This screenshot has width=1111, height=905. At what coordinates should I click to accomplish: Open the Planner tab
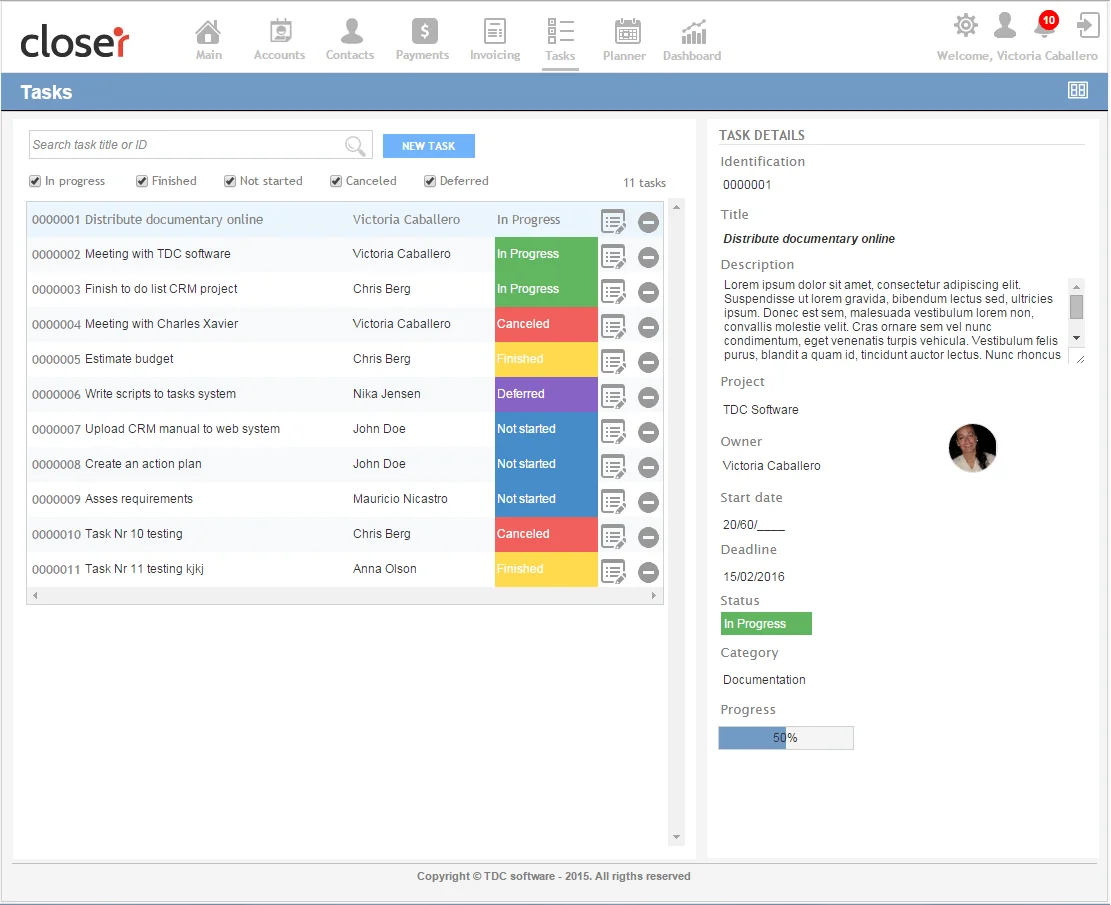click(626, 40)
